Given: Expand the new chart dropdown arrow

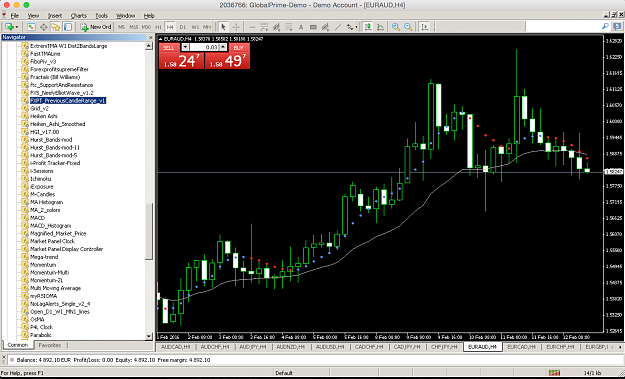Looking at the screenshot, I should [17, 27].
